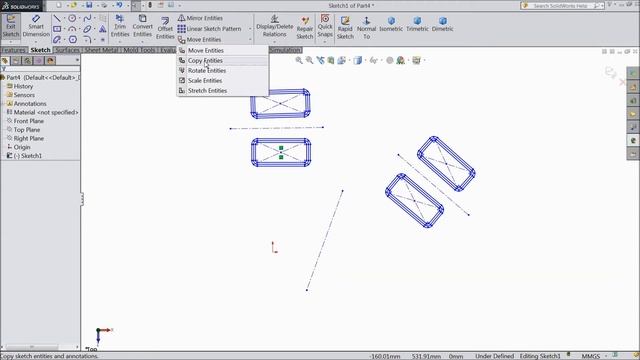Click Normal To view button

367,28
